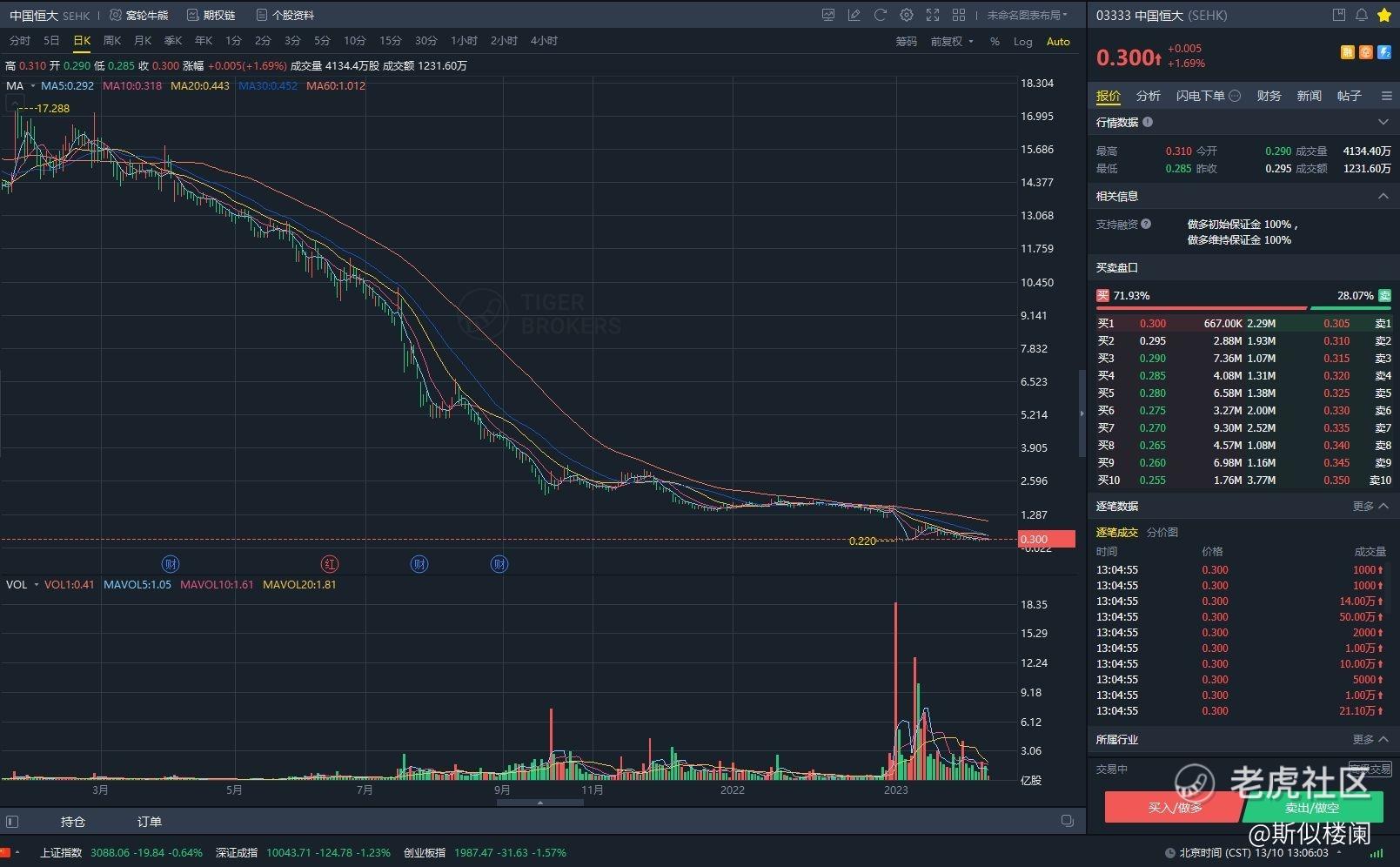Image resolution: width=1400 pixels, height=867 pixels.
Task: Click the bottom-right window restore icon
Action: pyautogui.click(x=1068, y=821)
